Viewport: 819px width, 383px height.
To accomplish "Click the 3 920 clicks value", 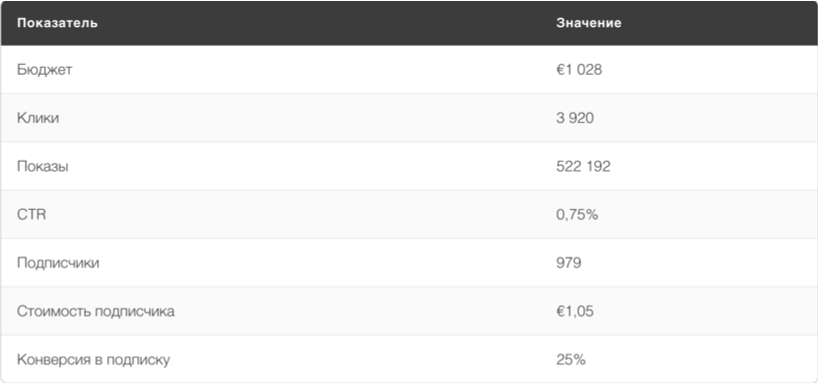I will pyautogui.click(x=575, y=118).
